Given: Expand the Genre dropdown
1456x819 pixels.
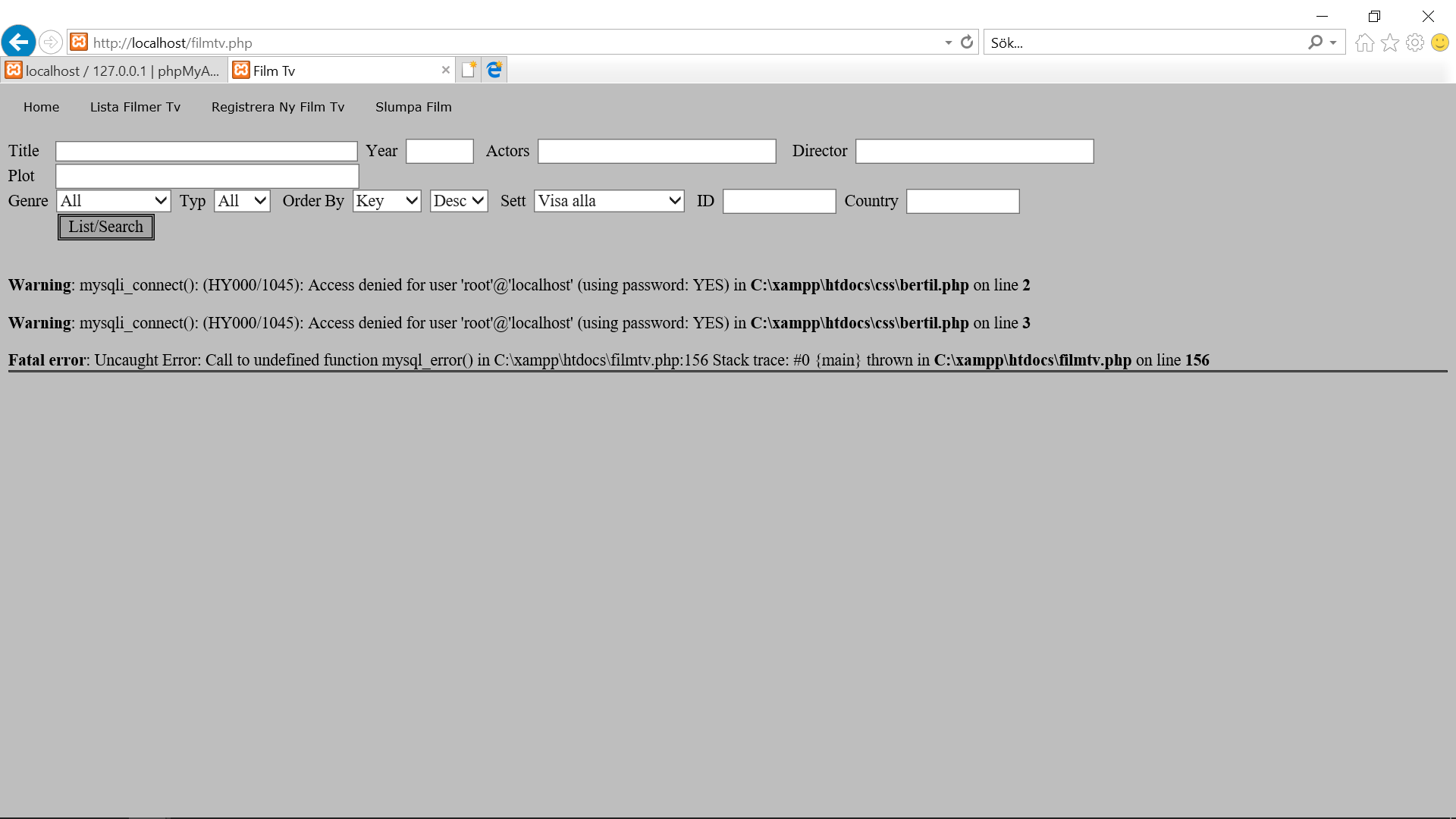Looking at the screenshot, I should coord(113,201).
